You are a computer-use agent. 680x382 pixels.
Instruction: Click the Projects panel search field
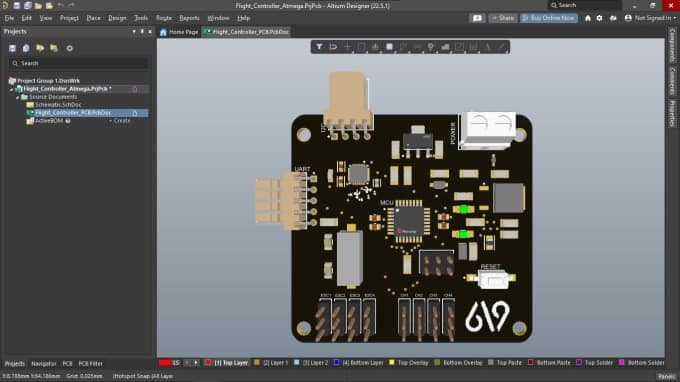tap(78, 63)
